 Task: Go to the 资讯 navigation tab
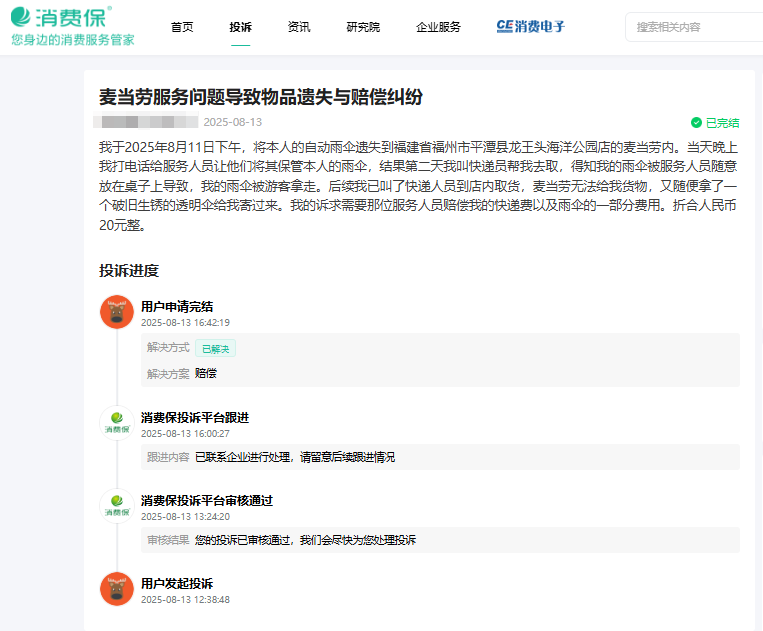[x=299, y=27]
